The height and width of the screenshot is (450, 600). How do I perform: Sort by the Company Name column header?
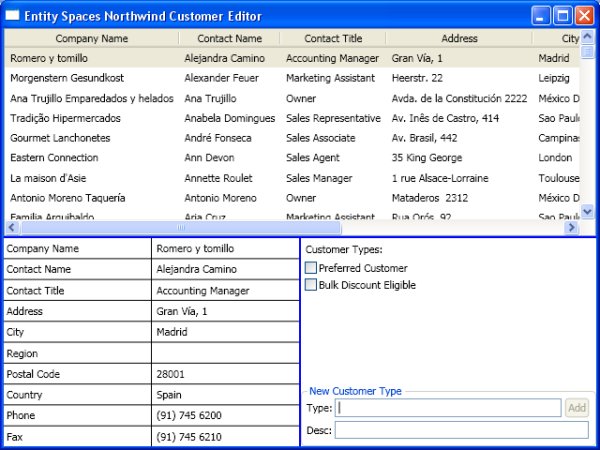(x=91, y=38)
